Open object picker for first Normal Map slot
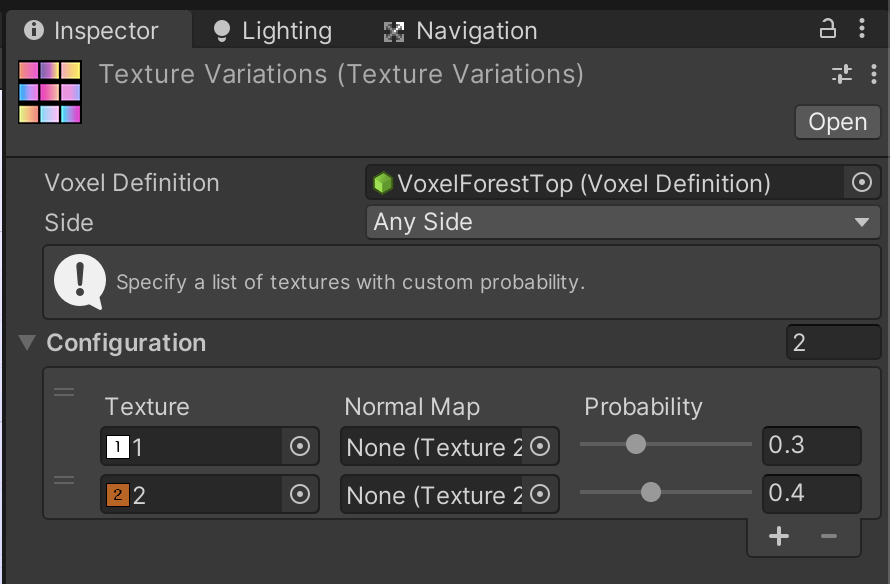This screenshot has height=584, width=890. click(540, 447)
